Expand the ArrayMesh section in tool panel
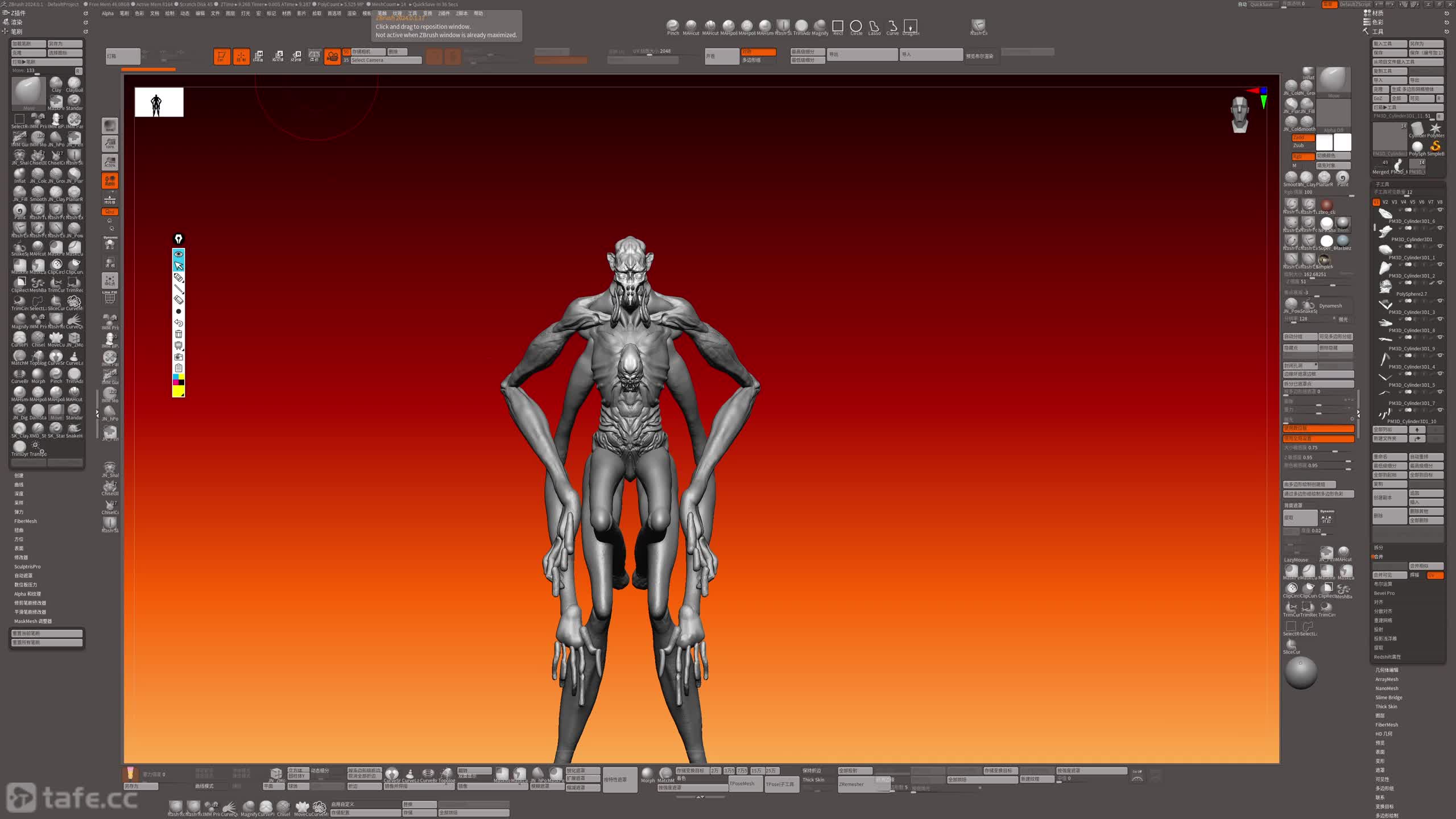 [x=1387, y=679]
